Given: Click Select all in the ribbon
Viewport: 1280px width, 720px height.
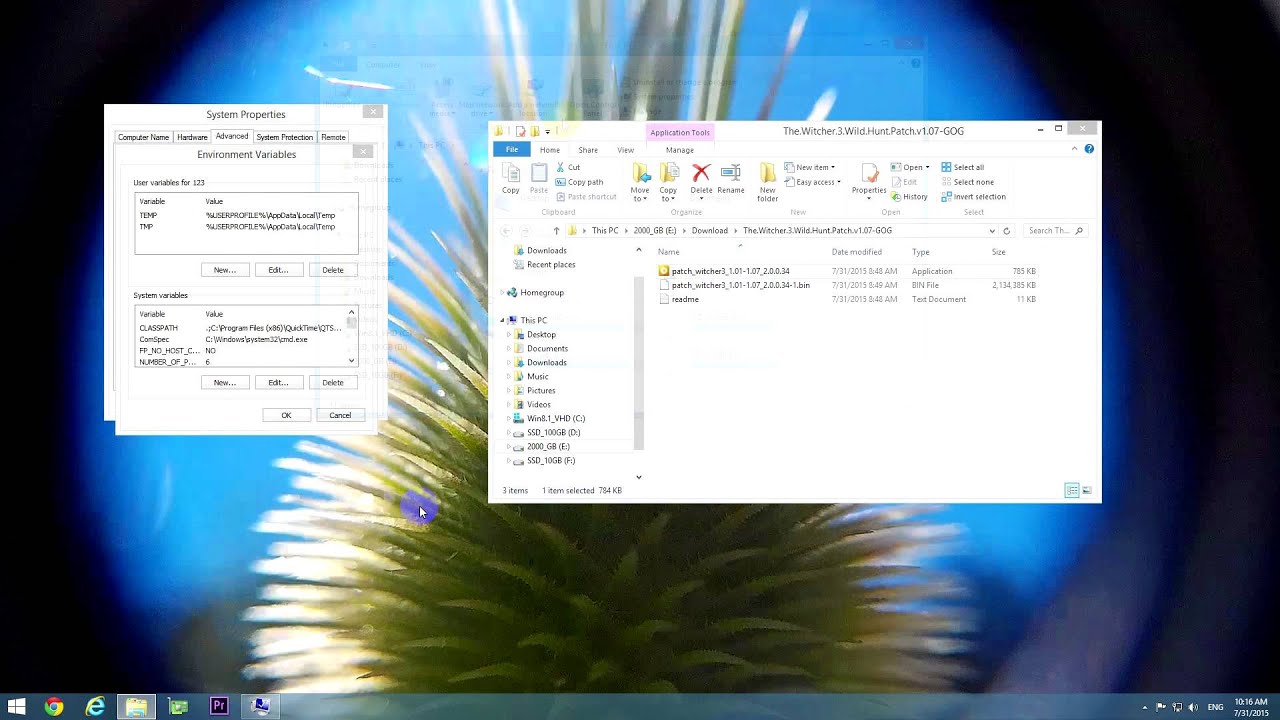Looking at the screenshot, I should pyautogui.click(x=962, y=167).
